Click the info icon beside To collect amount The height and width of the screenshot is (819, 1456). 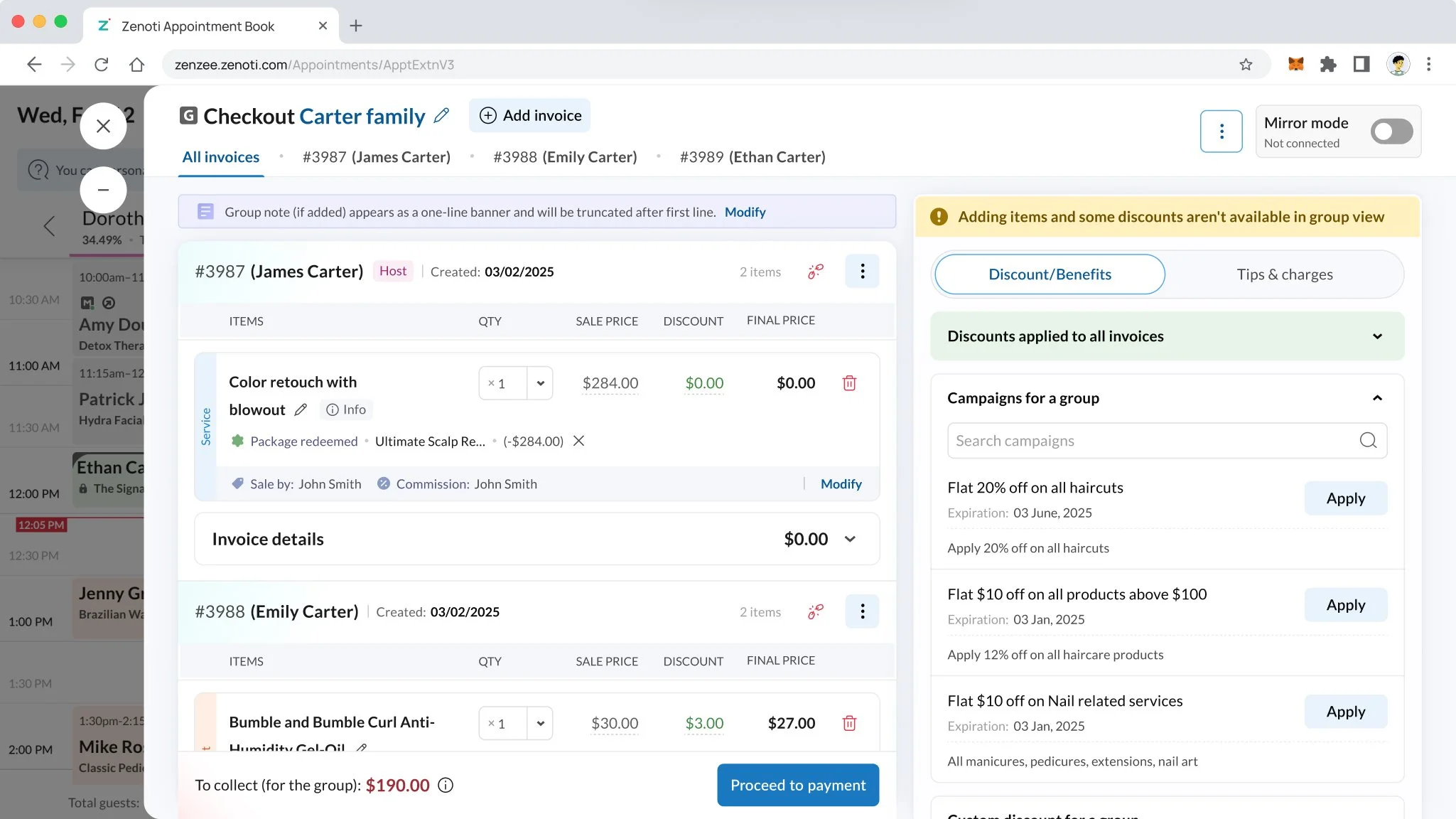coord(446,785)
